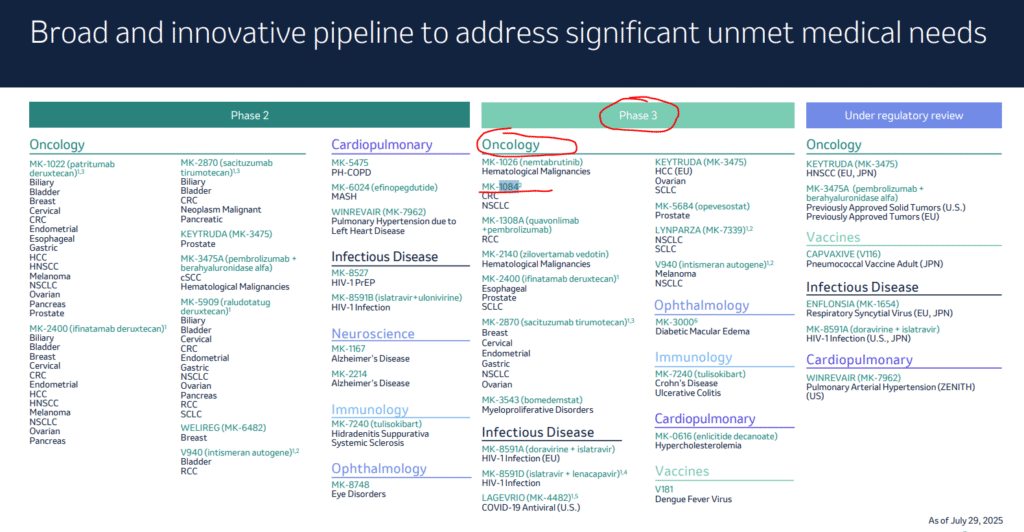This screenshot has width=1024, height=532.
Task: Click MK-6024 (efinopegdutide) entry
Action: 384,187
